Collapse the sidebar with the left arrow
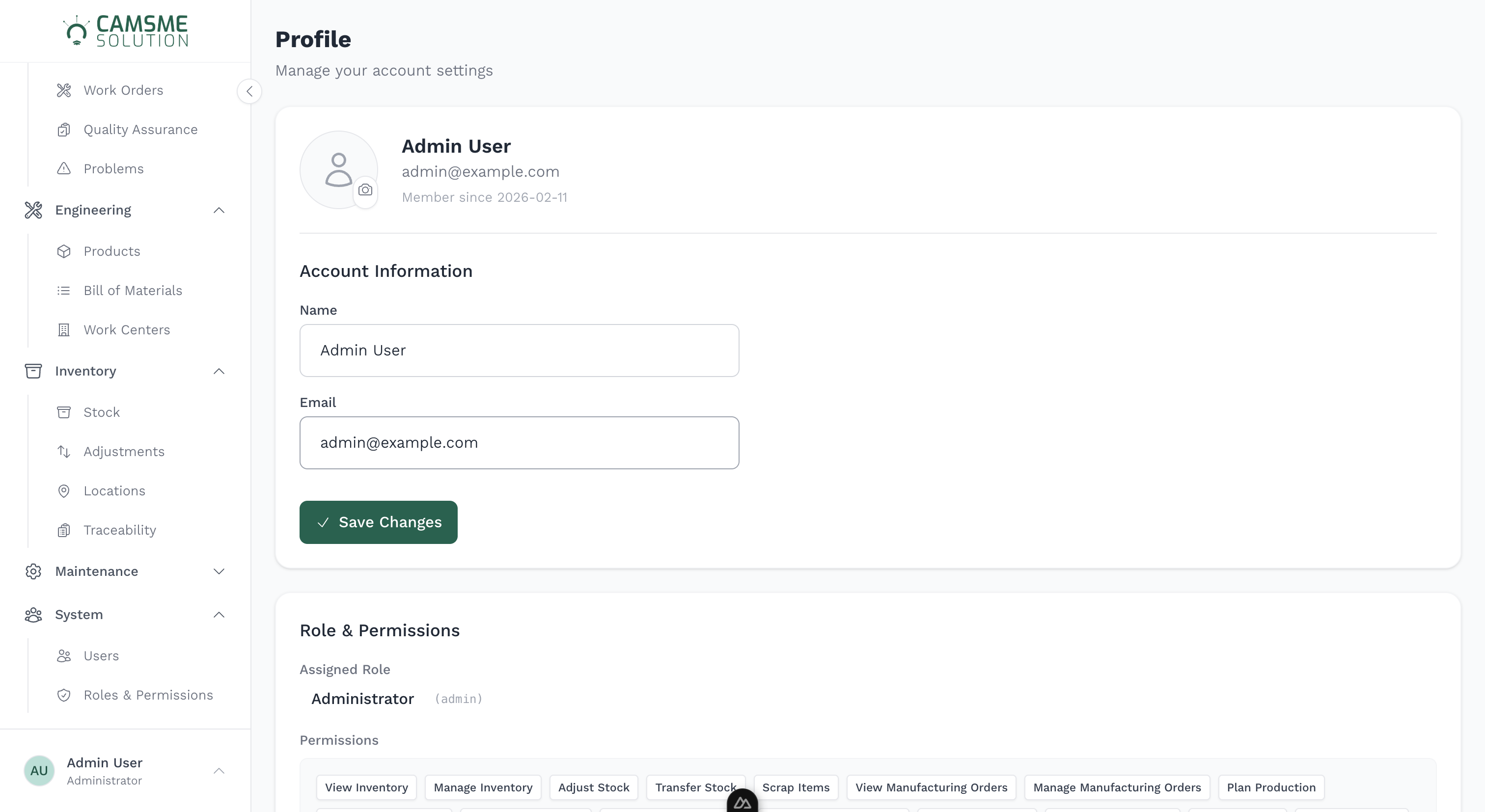Image resolution: width=1485 pixels, height=812 pixels. coord(249,91)
